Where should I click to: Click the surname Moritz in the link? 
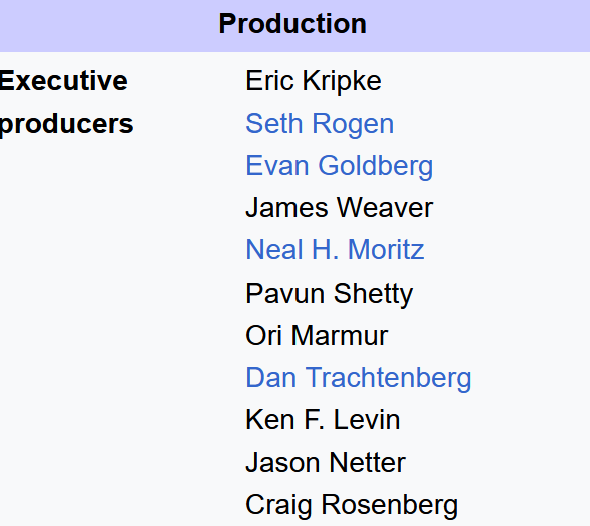click(x=386, y=249)
